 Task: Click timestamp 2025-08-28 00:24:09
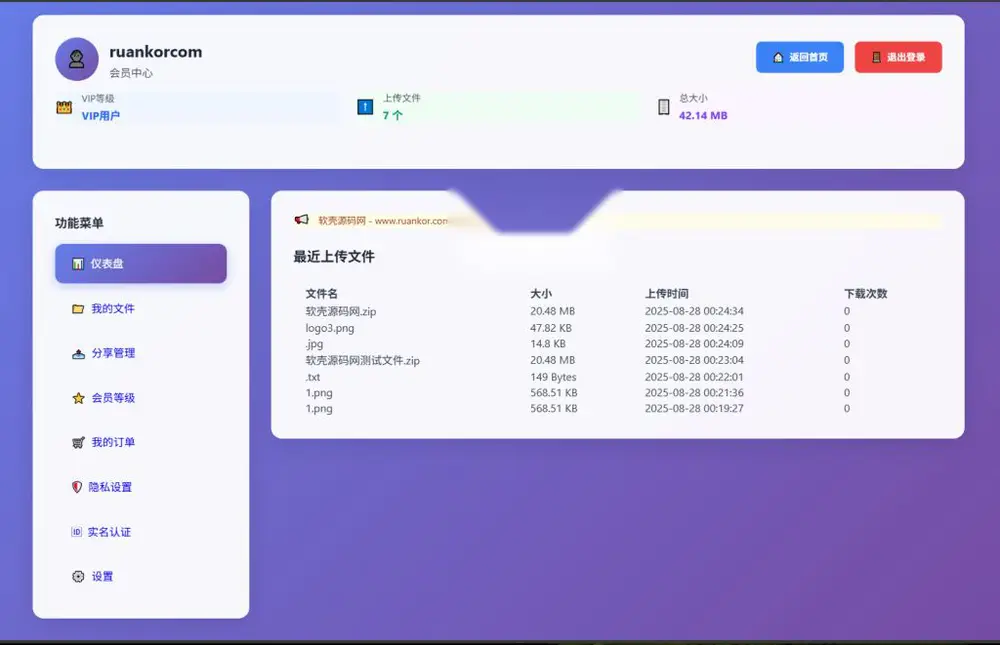[694, 344]
